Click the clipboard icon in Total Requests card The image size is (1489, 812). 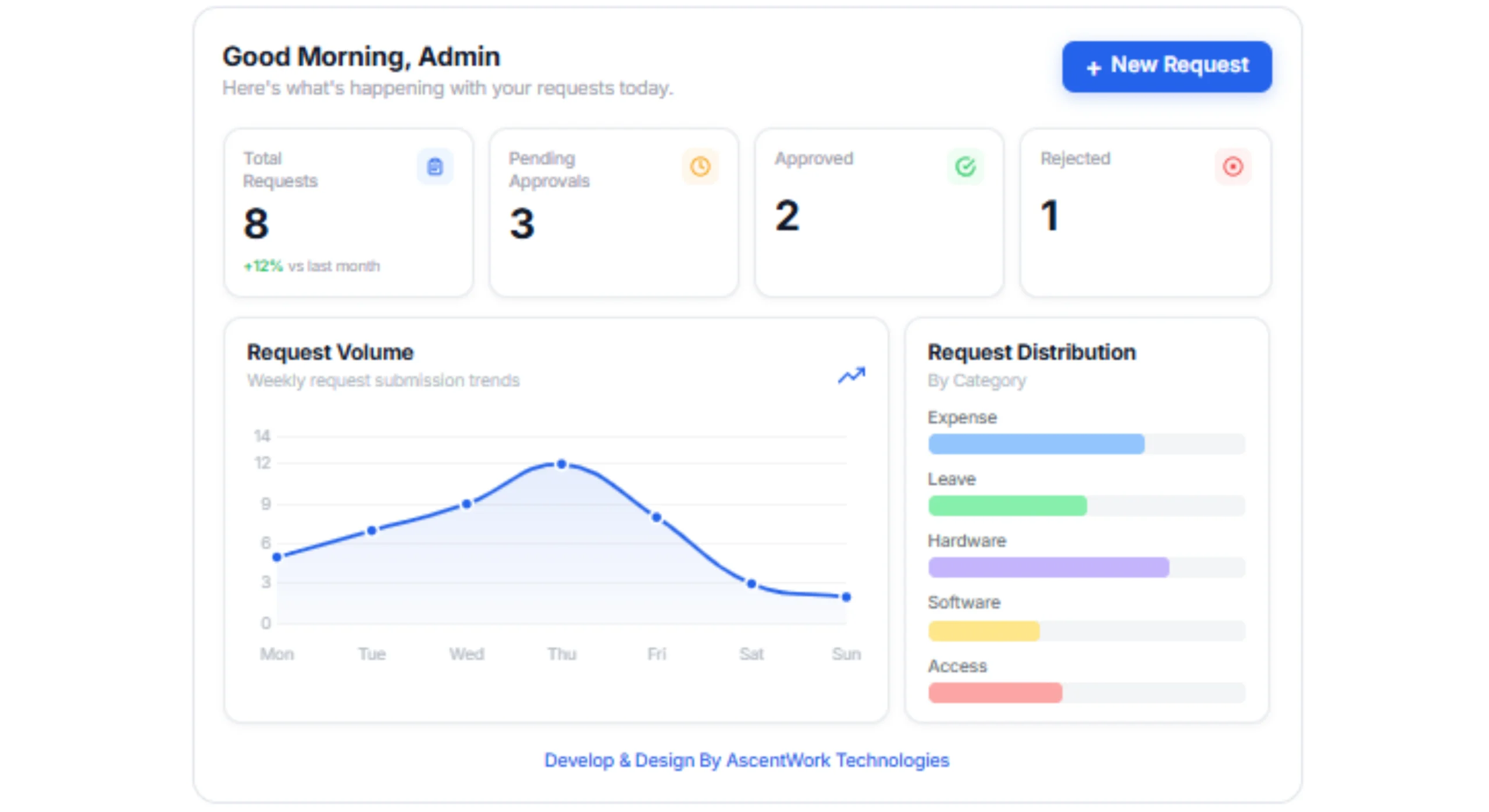pyautogui.click(x=434, y=167)
